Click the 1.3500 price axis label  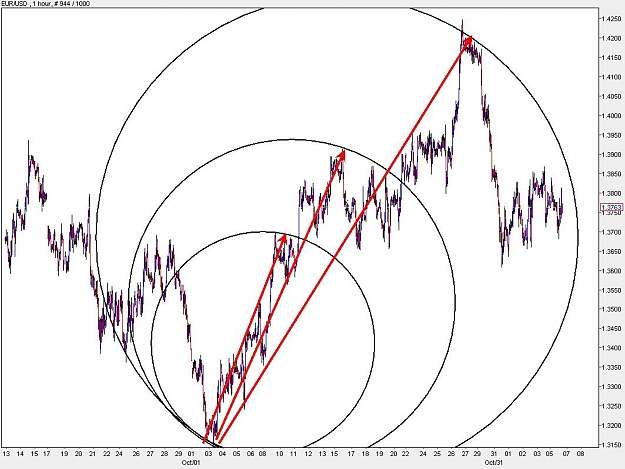611,309
